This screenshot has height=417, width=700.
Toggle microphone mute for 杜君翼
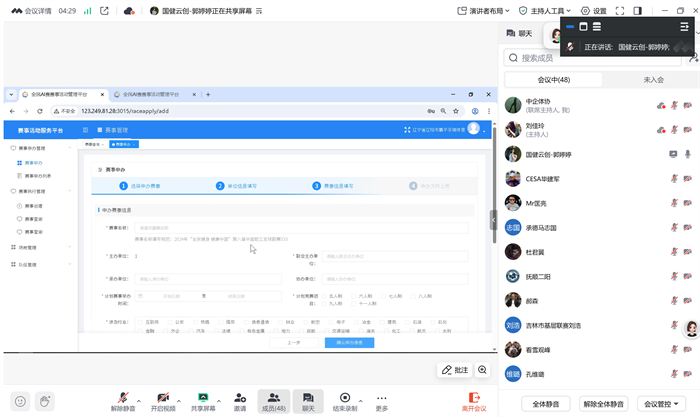(674, 253)
